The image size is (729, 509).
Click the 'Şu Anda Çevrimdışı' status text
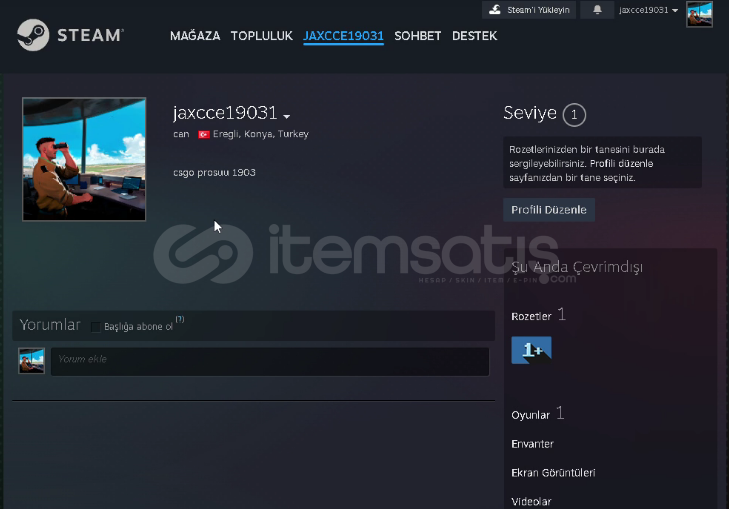point(577,267)
